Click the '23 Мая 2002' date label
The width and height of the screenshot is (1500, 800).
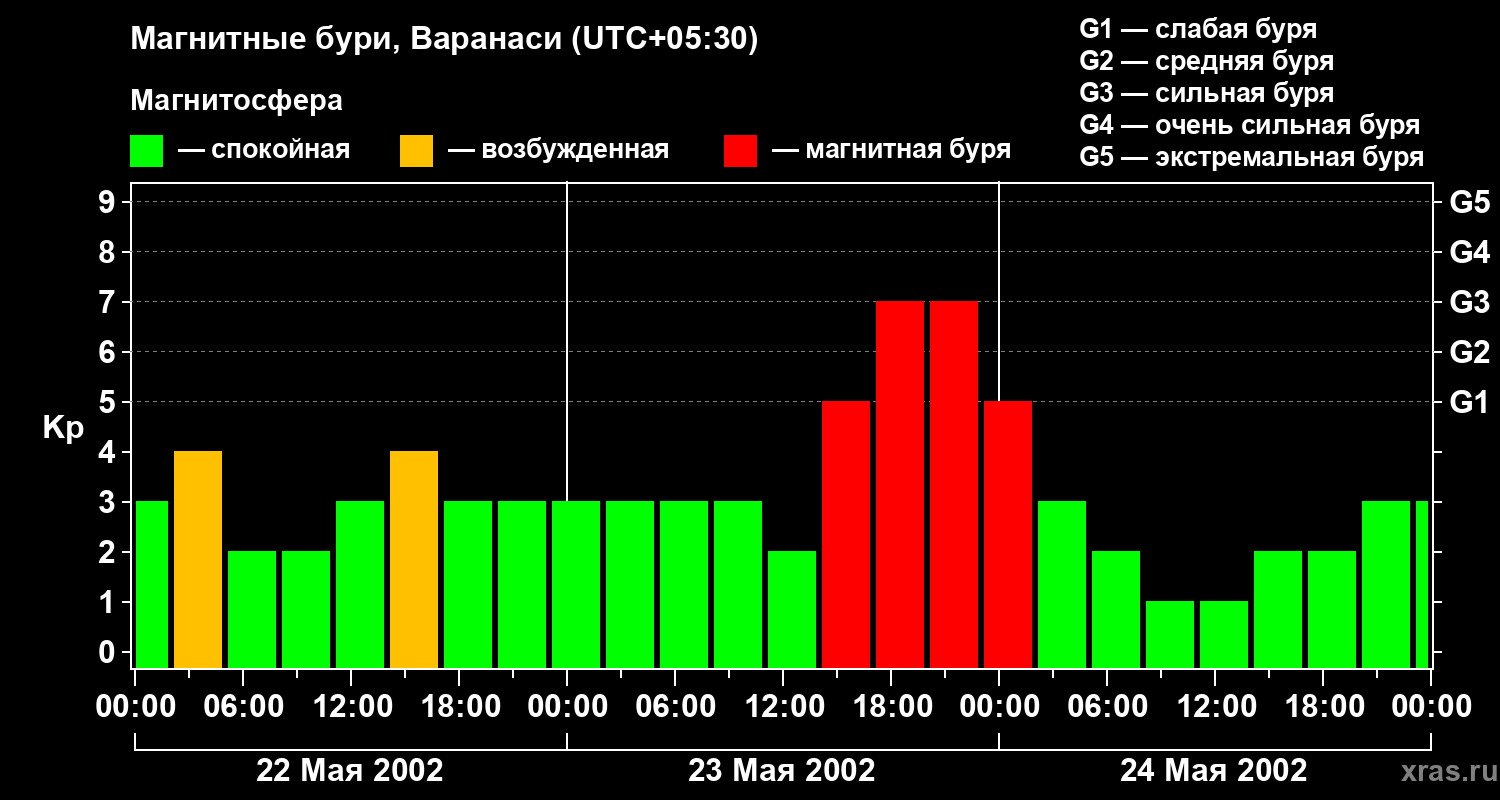click(x=782, y=771)
